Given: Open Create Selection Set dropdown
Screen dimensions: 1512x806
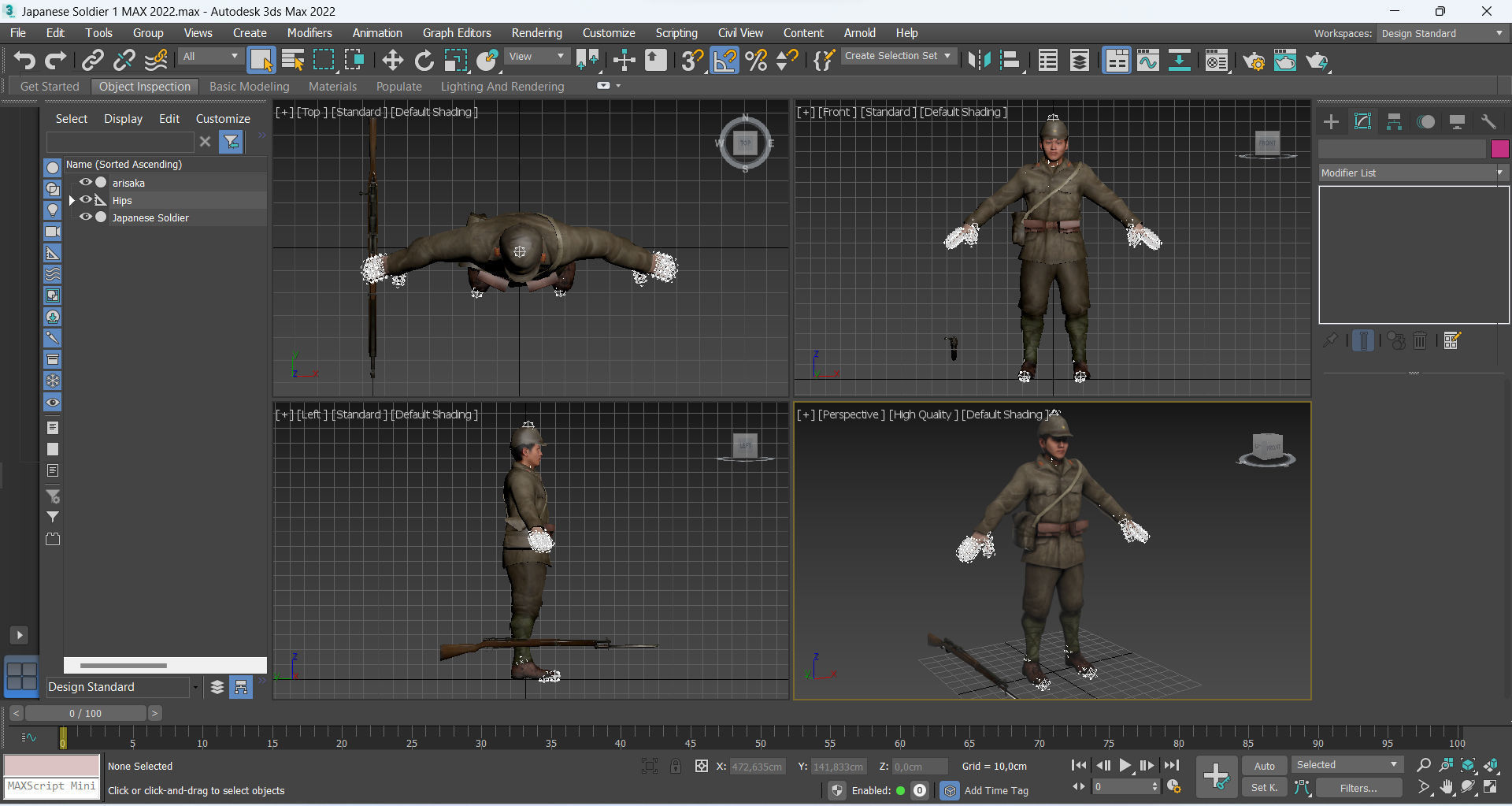Looking at the screenshot, I should 899,56.
